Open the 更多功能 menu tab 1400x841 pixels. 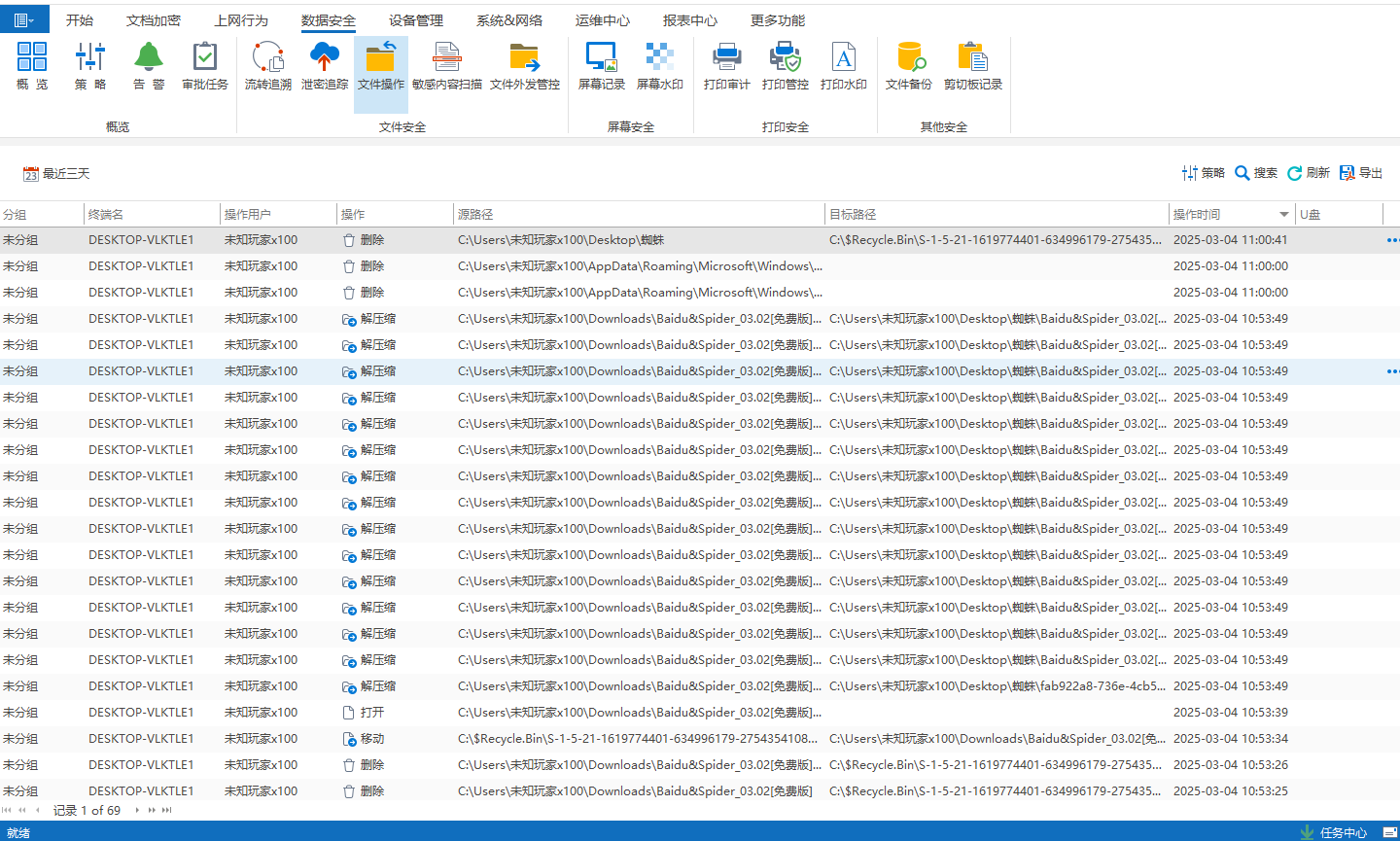777,20
